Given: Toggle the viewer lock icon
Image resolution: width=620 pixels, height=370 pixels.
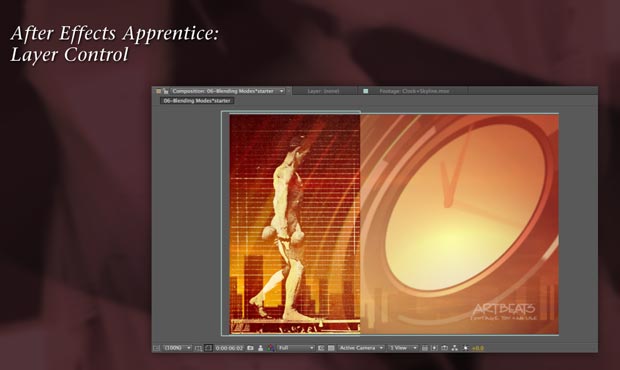Looking at the screenshot, I should tap(166, 91).
